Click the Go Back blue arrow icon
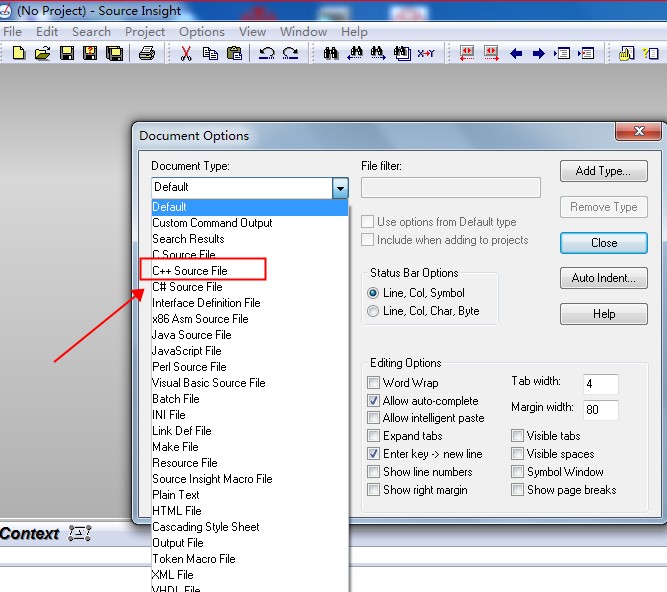This screenshot has height=592, width=667. [x=516, y=54]
